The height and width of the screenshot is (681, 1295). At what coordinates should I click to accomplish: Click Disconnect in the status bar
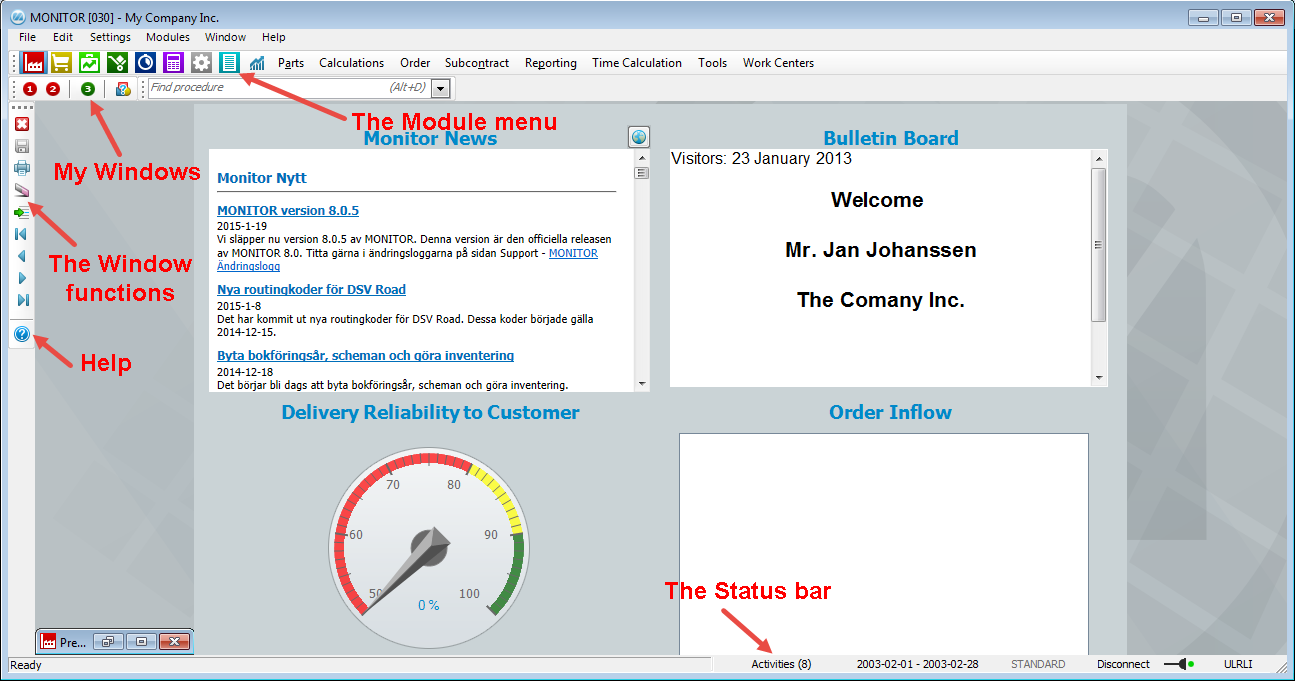point(1123,664)
